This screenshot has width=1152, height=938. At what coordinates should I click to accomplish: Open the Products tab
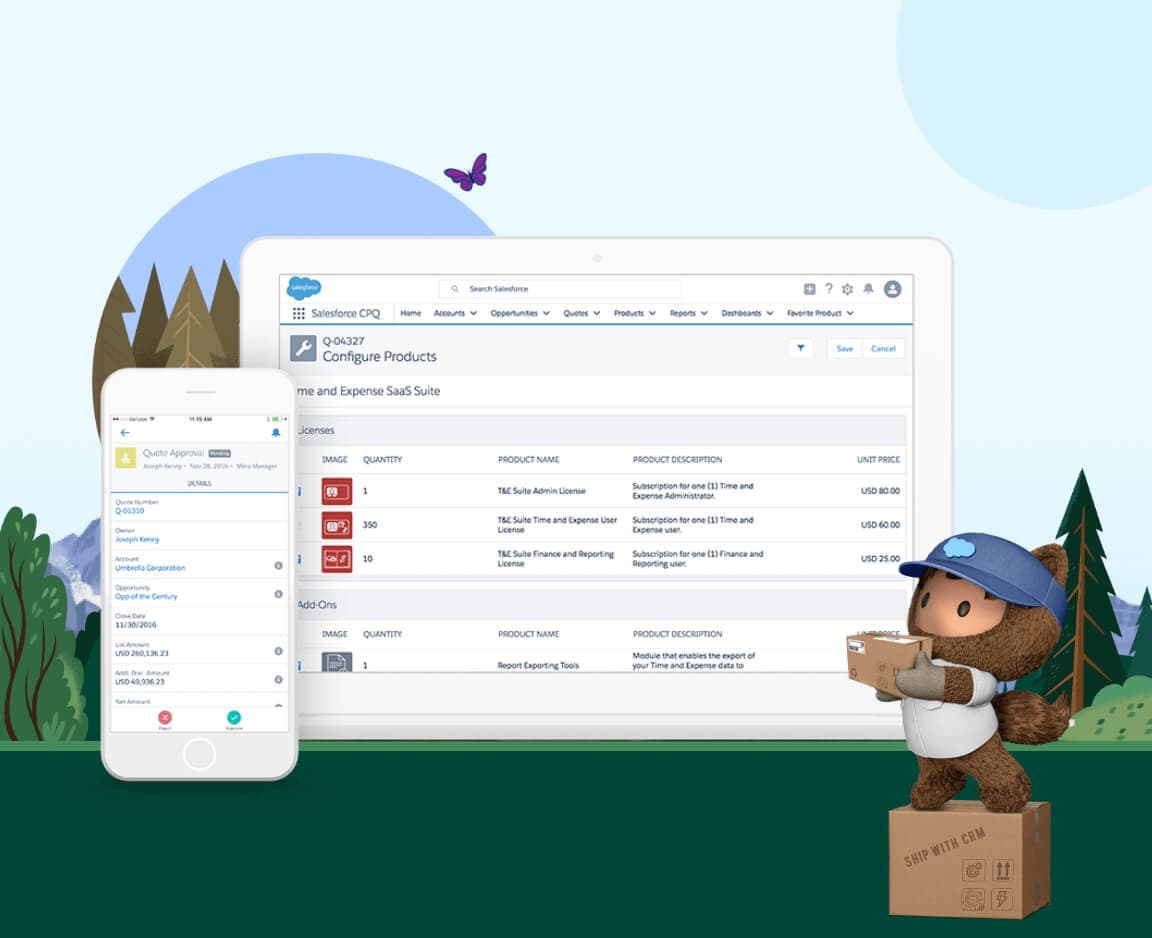(x=629, y=314)
